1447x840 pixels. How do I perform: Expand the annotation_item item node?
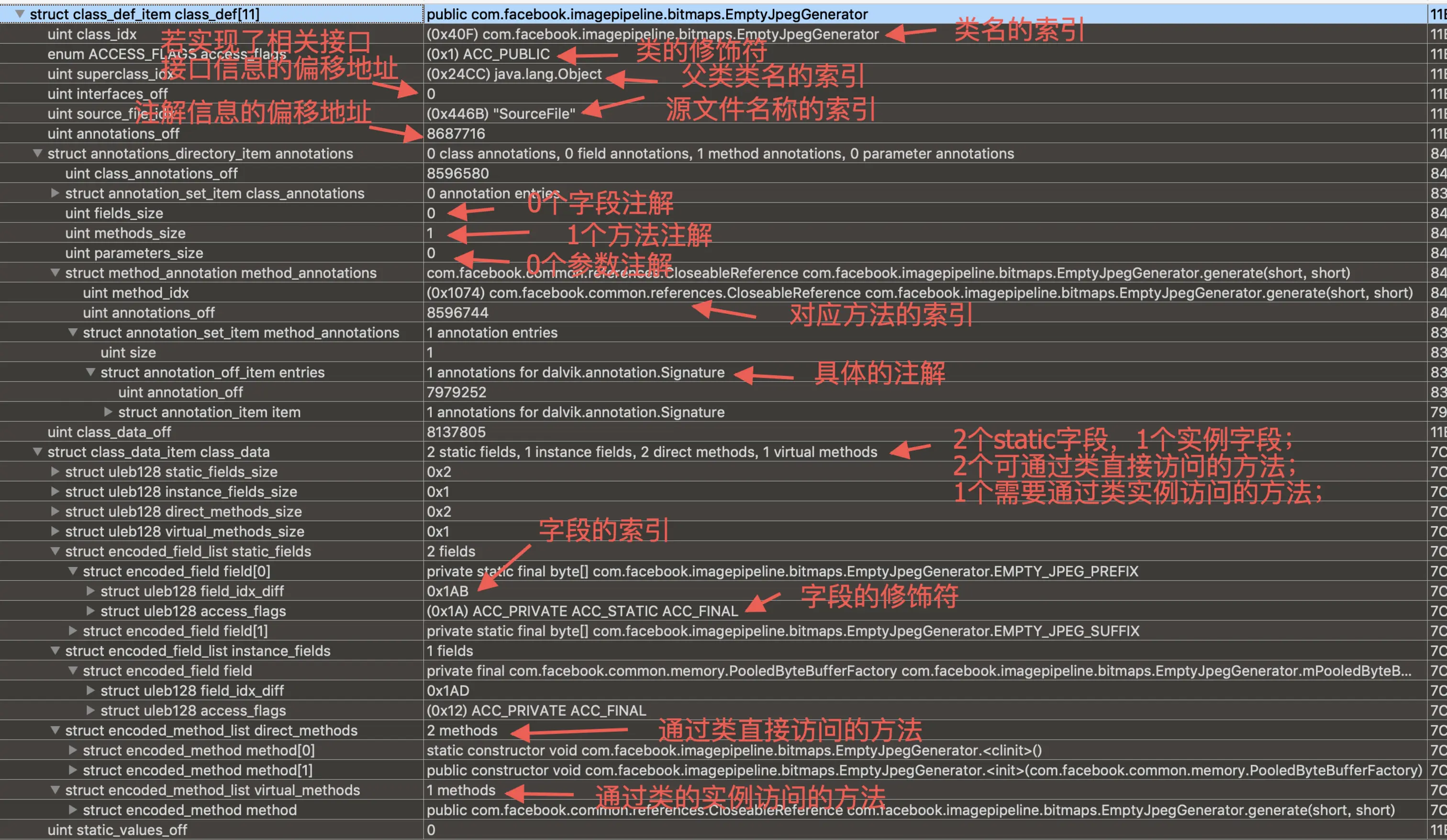pos(108,412)
